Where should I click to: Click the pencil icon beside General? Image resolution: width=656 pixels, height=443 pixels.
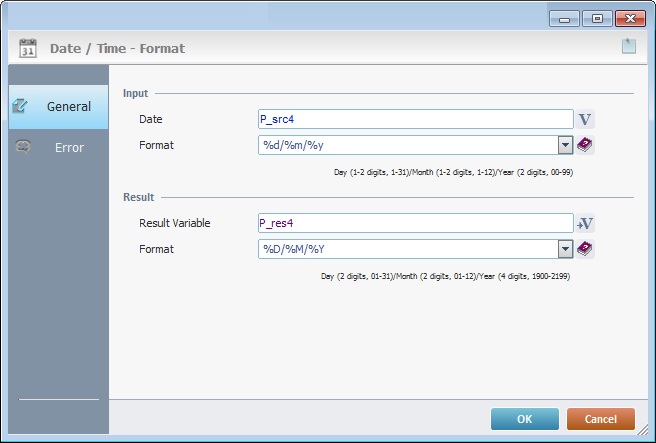click(20, 106)
